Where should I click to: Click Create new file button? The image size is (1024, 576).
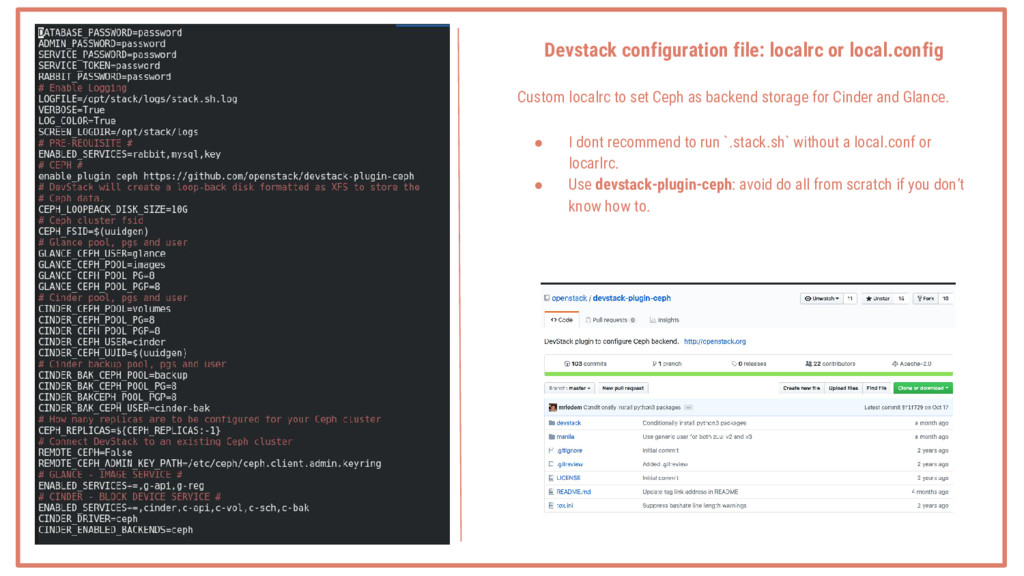pos(801,388)
